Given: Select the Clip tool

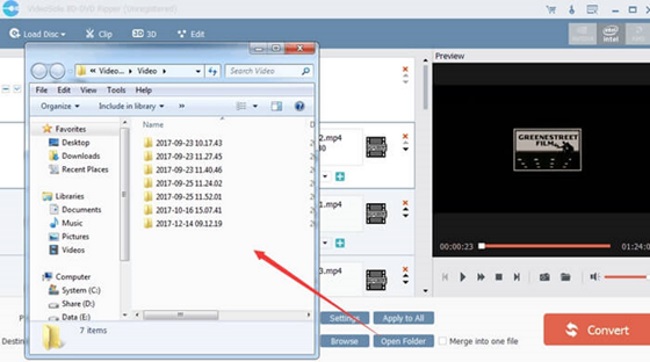Looking at the screenshot, I should 99,34.
